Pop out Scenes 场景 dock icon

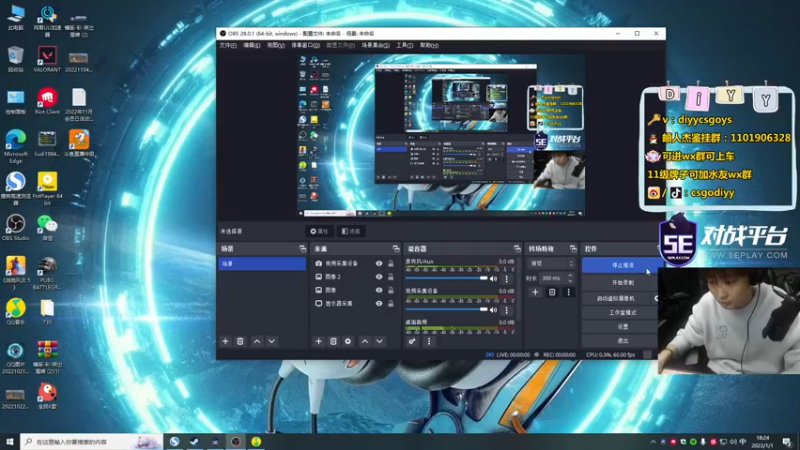303,248
